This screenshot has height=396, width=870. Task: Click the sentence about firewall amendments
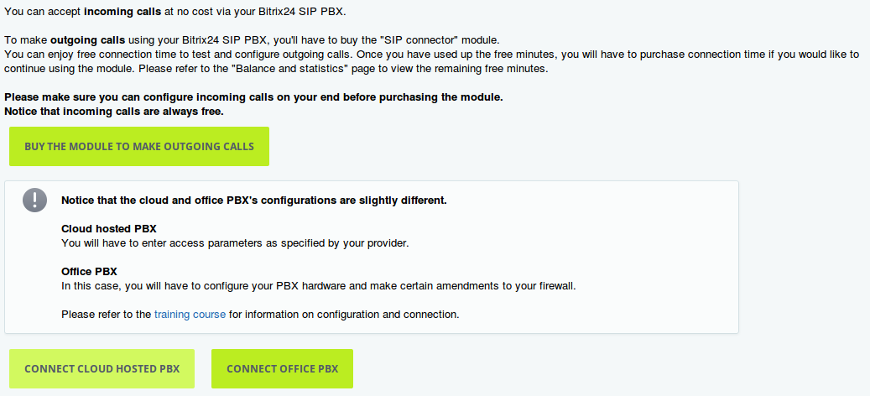pos(318,286)
